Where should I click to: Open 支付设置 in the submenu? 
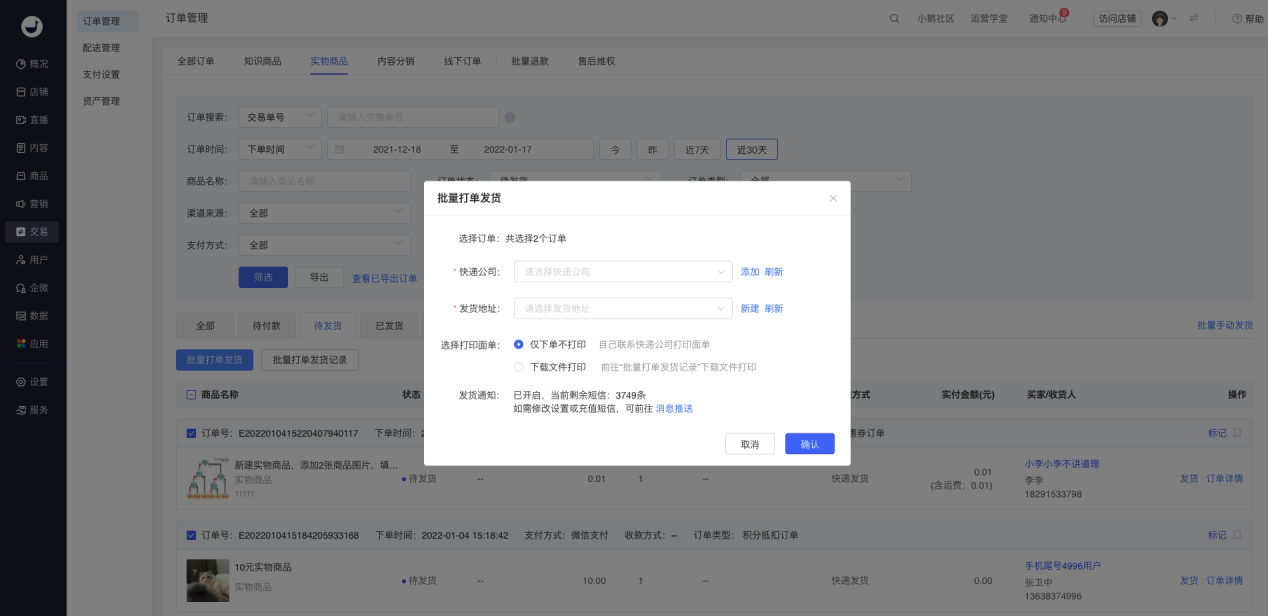click(101, 74)
